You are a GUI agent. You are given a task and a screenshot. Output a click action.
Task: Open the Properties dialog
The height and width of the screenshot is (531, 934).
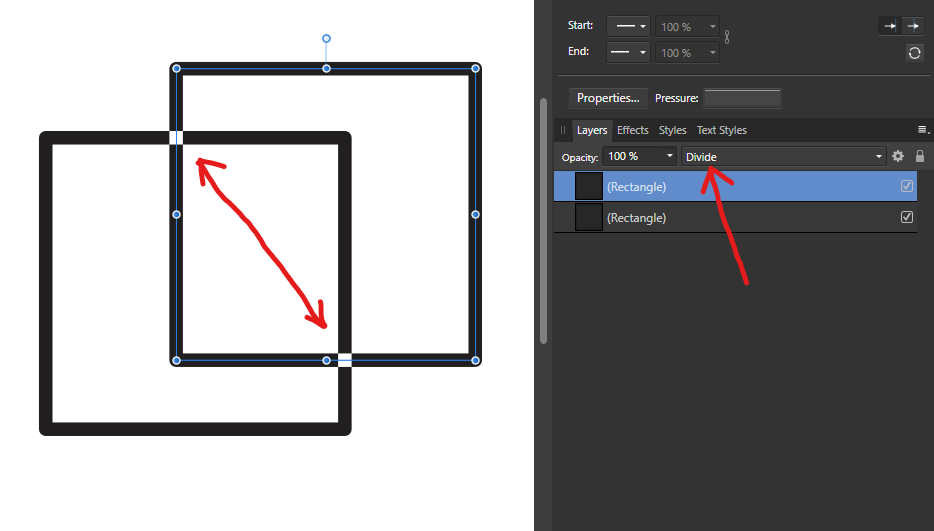coord(608,98)
